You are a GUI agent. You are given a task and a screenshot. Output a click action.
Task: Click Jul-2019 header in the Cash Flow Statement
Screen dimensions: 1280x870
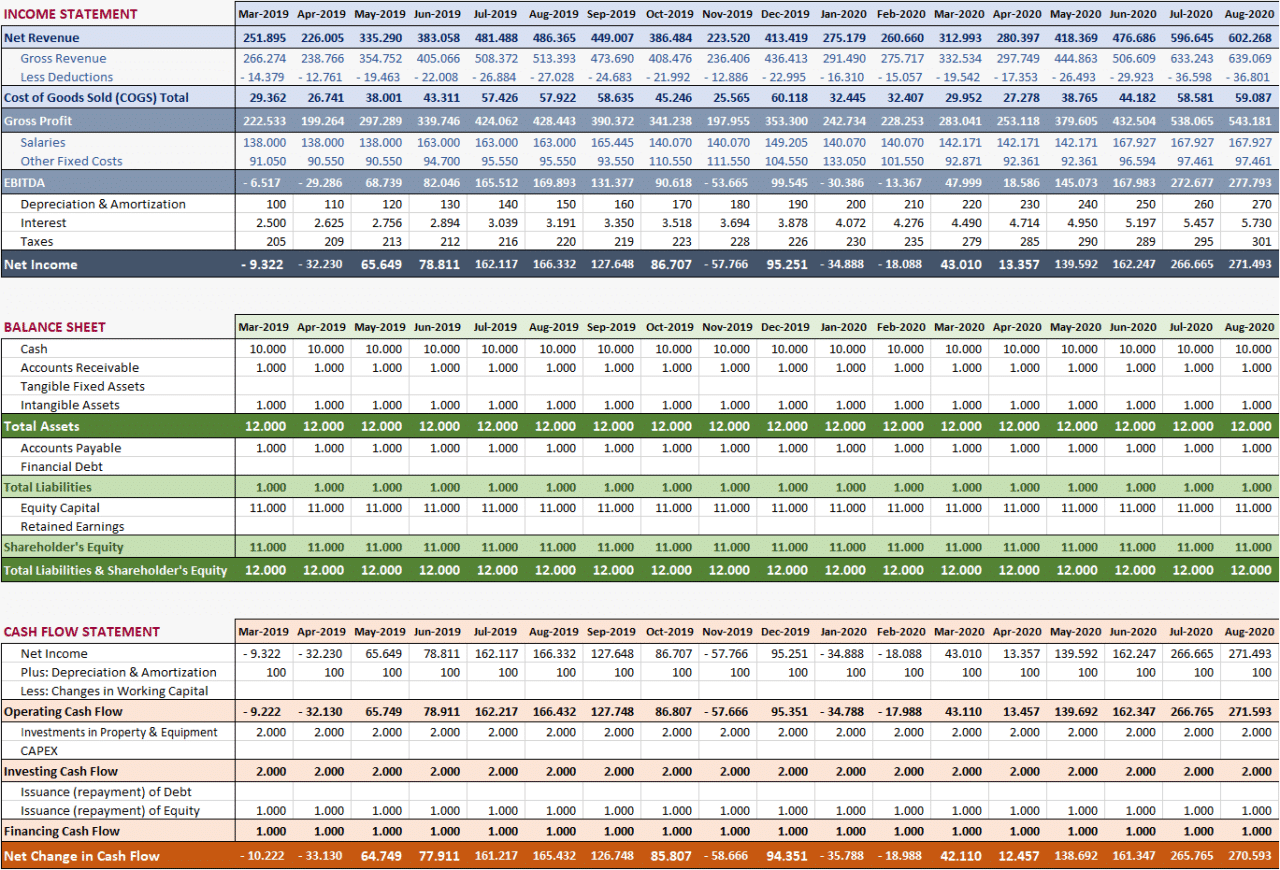click(x=496, y=632)
